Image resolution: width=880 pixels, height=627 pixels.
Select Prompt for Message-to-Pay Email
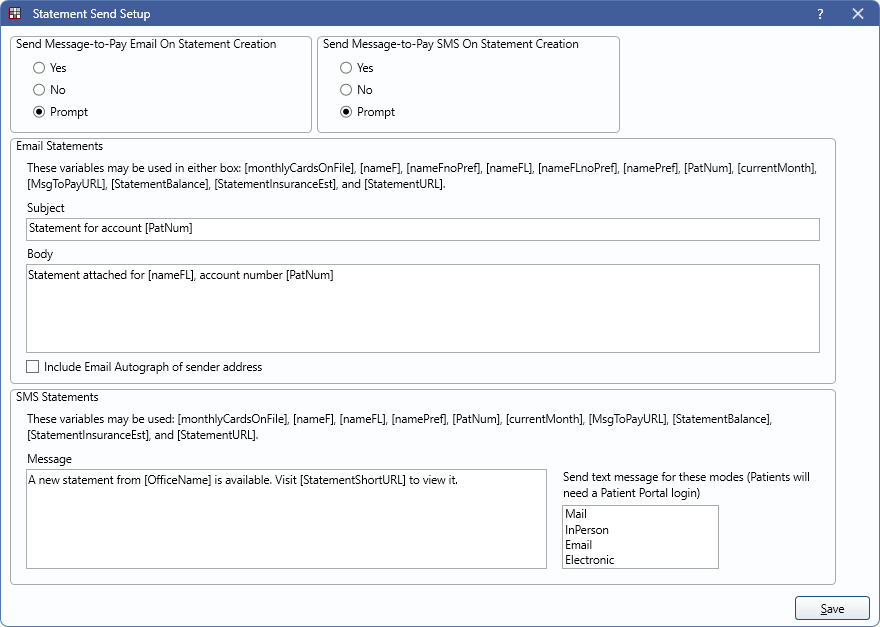coord(39,112)
